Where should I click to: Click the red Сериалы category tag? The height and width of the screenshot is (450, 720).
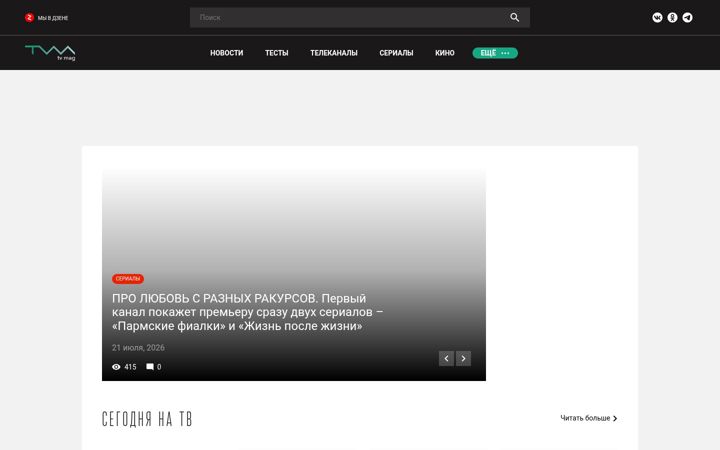click(x=128, y=279)
